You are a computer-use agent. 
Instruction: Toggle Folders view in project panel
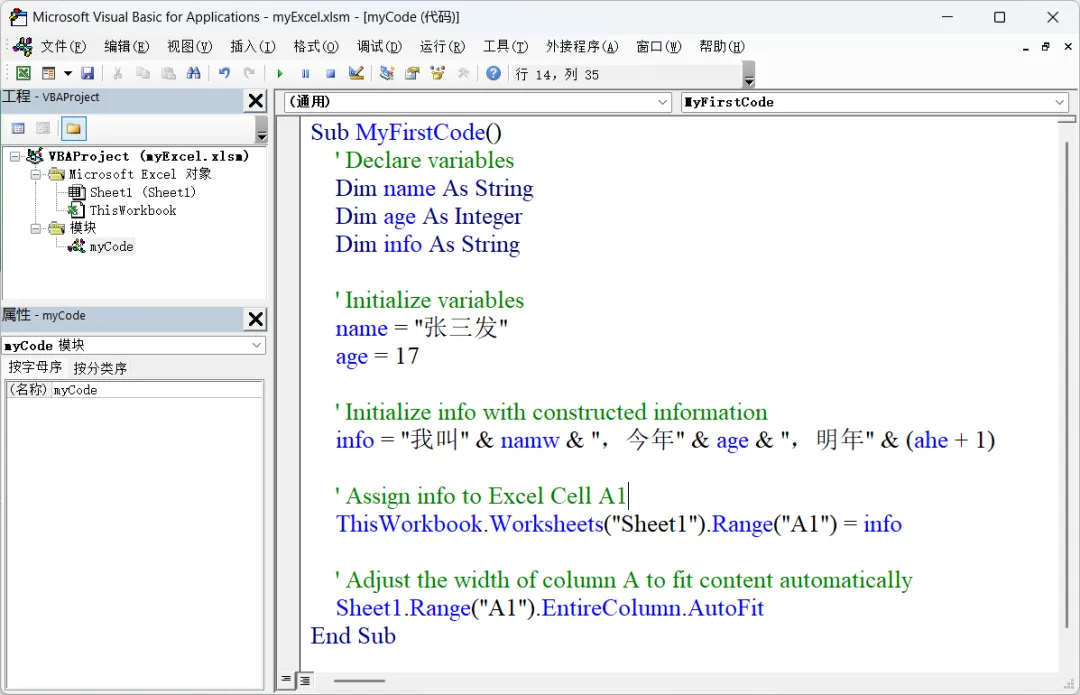[x=74, y=128]
